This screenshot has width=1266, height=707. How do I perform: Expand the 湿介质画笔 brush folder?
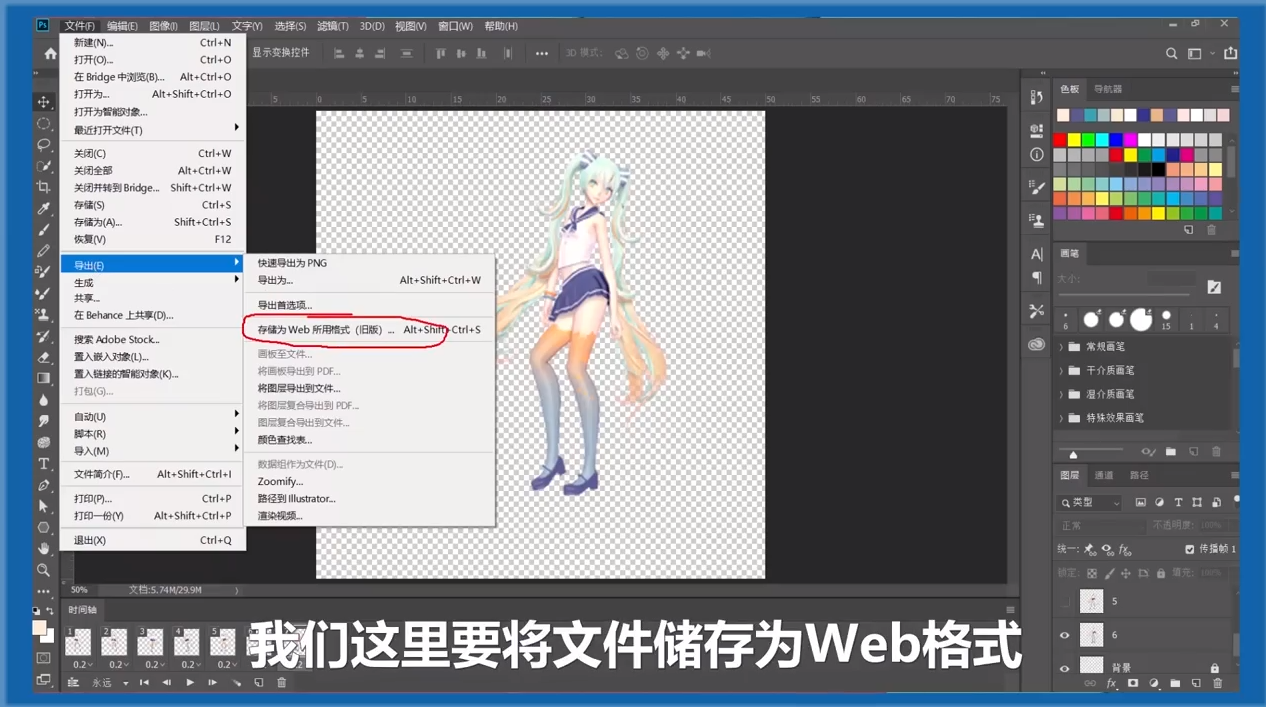pyautogui.click(x=1061, y=395)
